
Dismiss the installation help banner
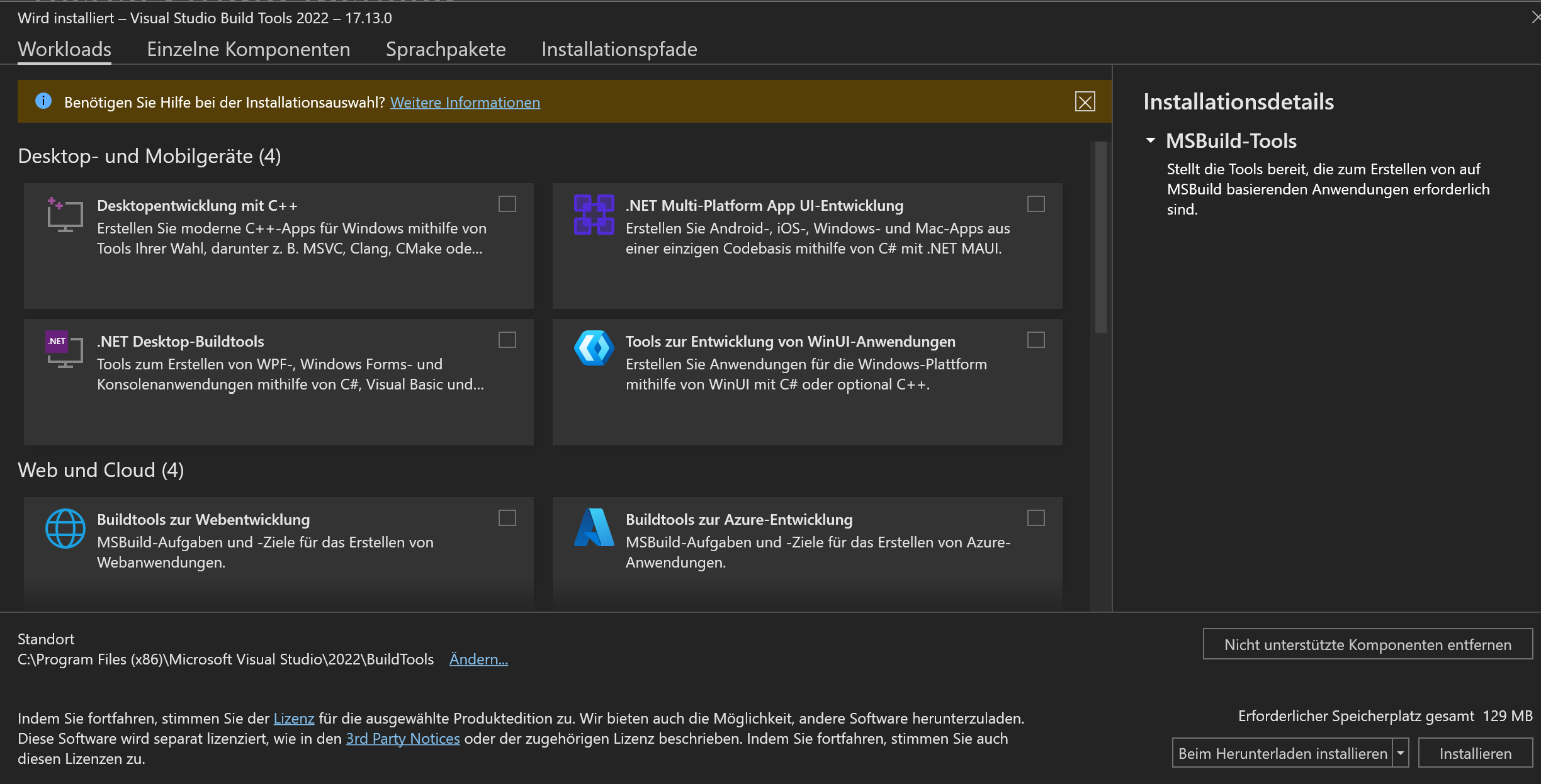(x=1085, y=102)
